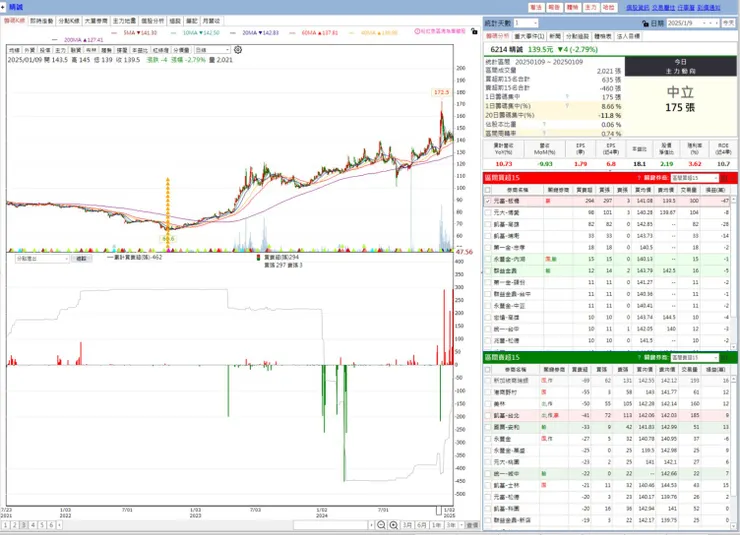Viewport: 740px width, 535px height.
Task: Click the 今天 button
Action: click(729, 23)
